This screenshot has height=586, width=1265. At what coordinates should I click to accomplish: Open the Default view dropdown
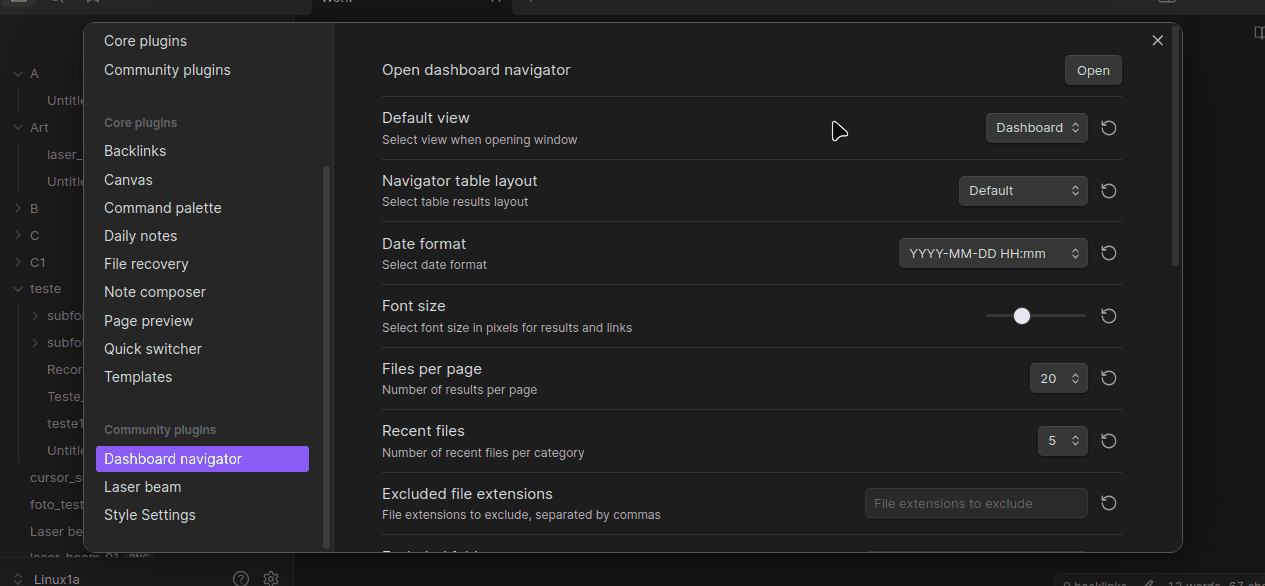pos(1036,127)
